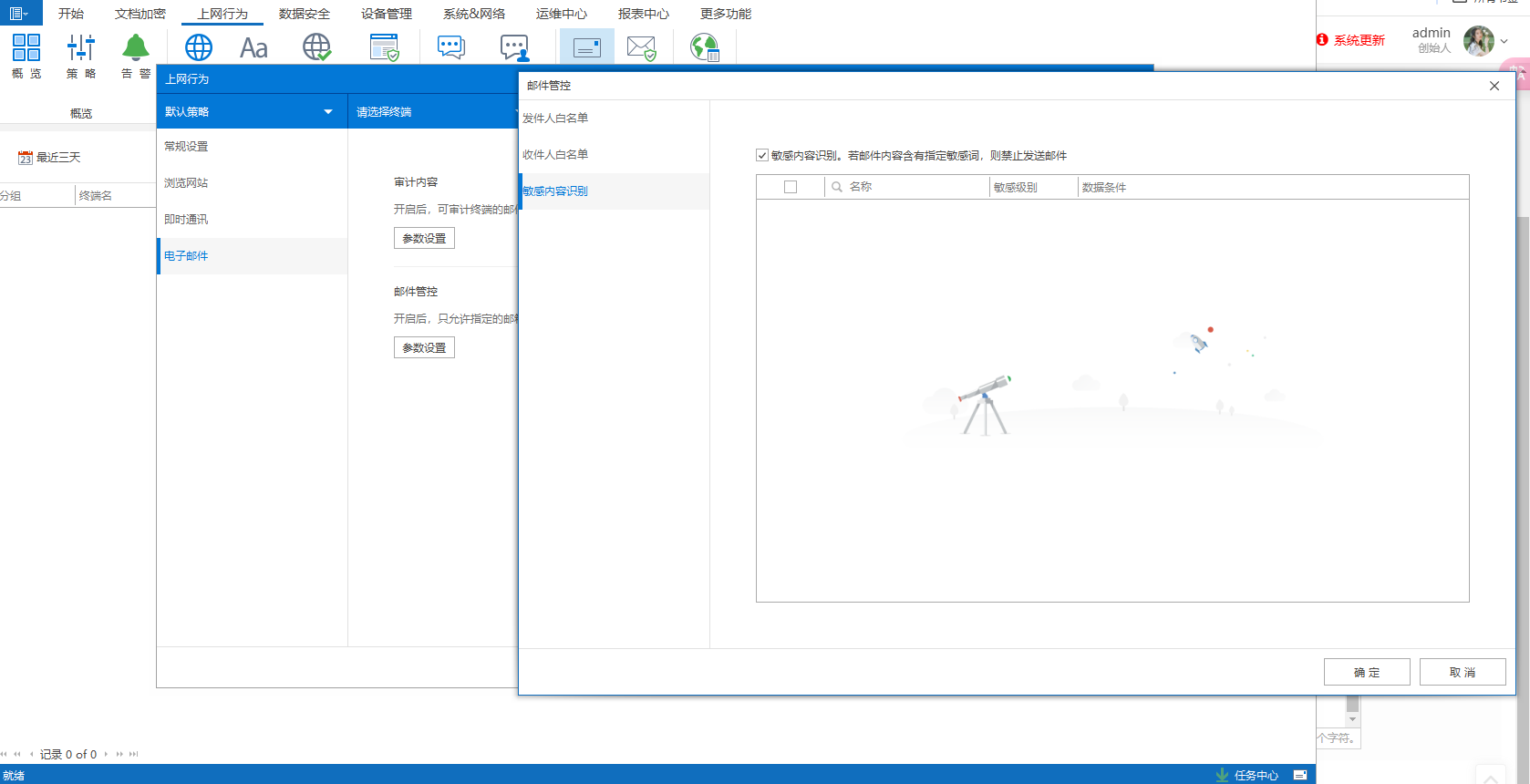Click the admin user avatar
The width and height of the screenshot is (1530, 784).
click(1478, 40)
